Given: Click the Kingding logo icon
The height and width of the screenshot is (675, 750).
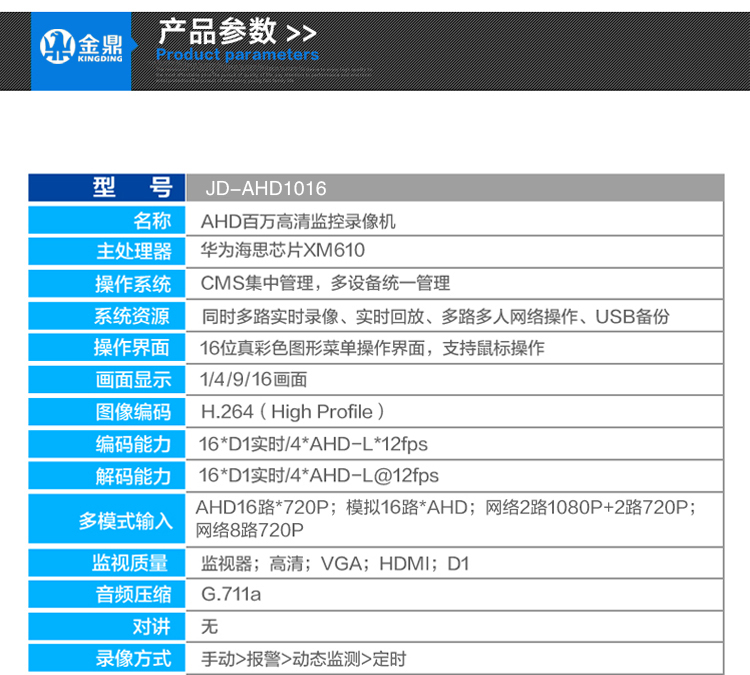Looking at the screenshot, I should pyautogui.click(x=56, y=47).
